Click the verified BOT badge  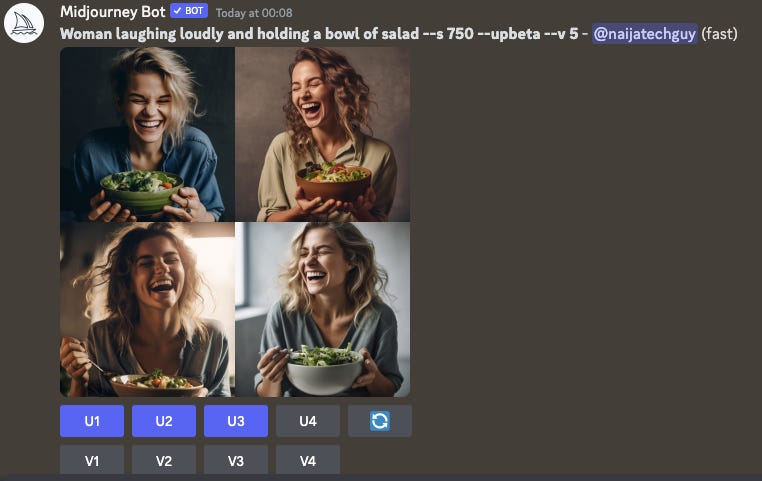pyautogui.click(x=189, y=11)
